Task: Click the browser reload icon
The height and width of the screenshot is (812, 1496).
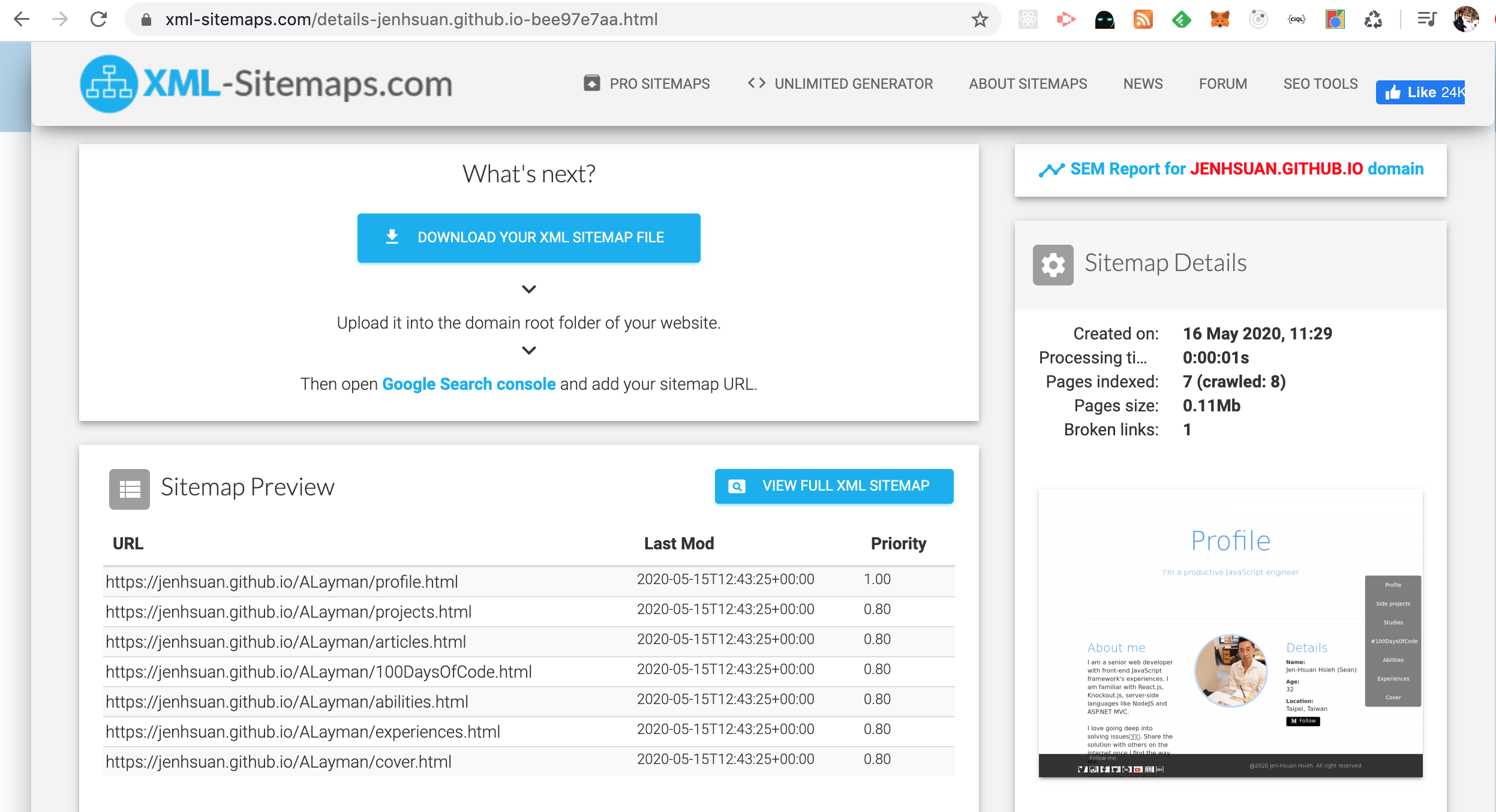Action: [99, 20]
